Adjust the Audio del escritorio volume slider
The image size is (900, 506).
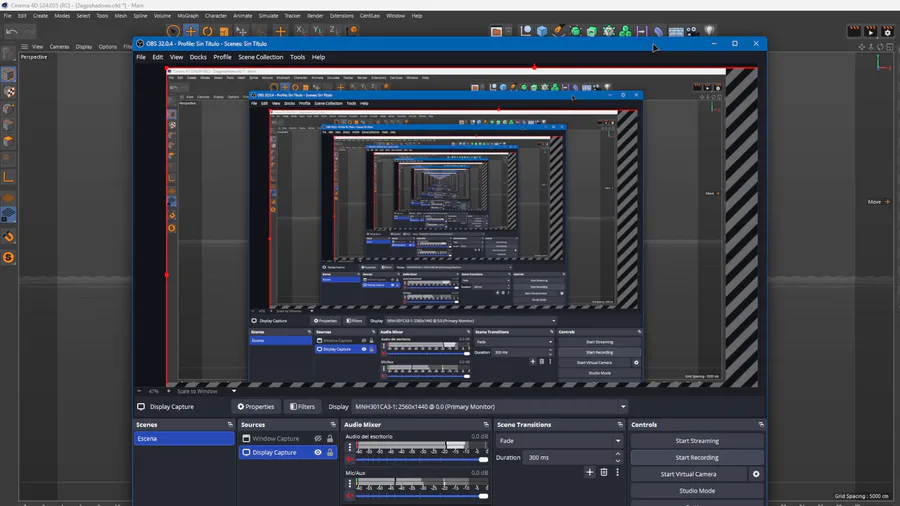tap(422, 460)
